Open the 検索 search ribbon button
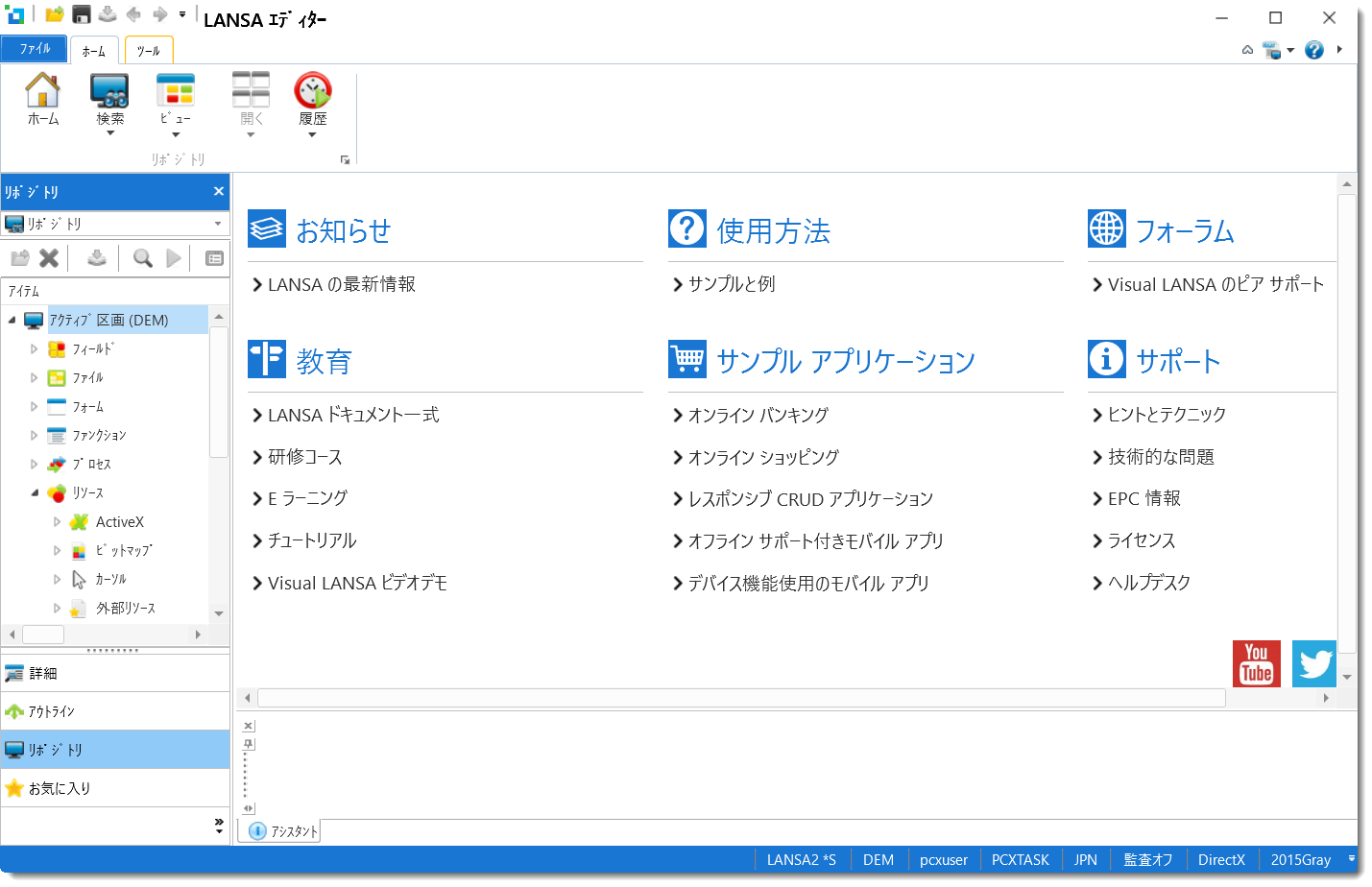Viewport: 1372px width, 887px height. (x=109, y=104)
